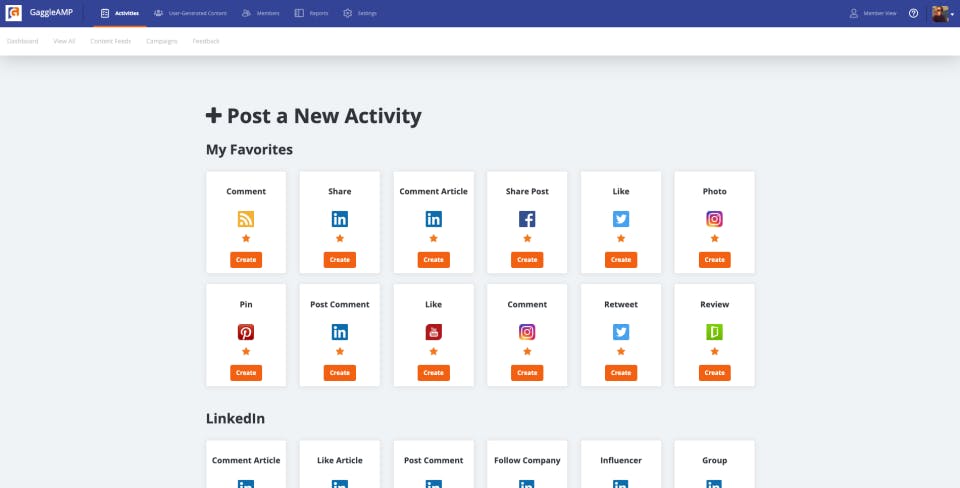Click the Instagram icon on the Photo card

click(x=714, y=219)
